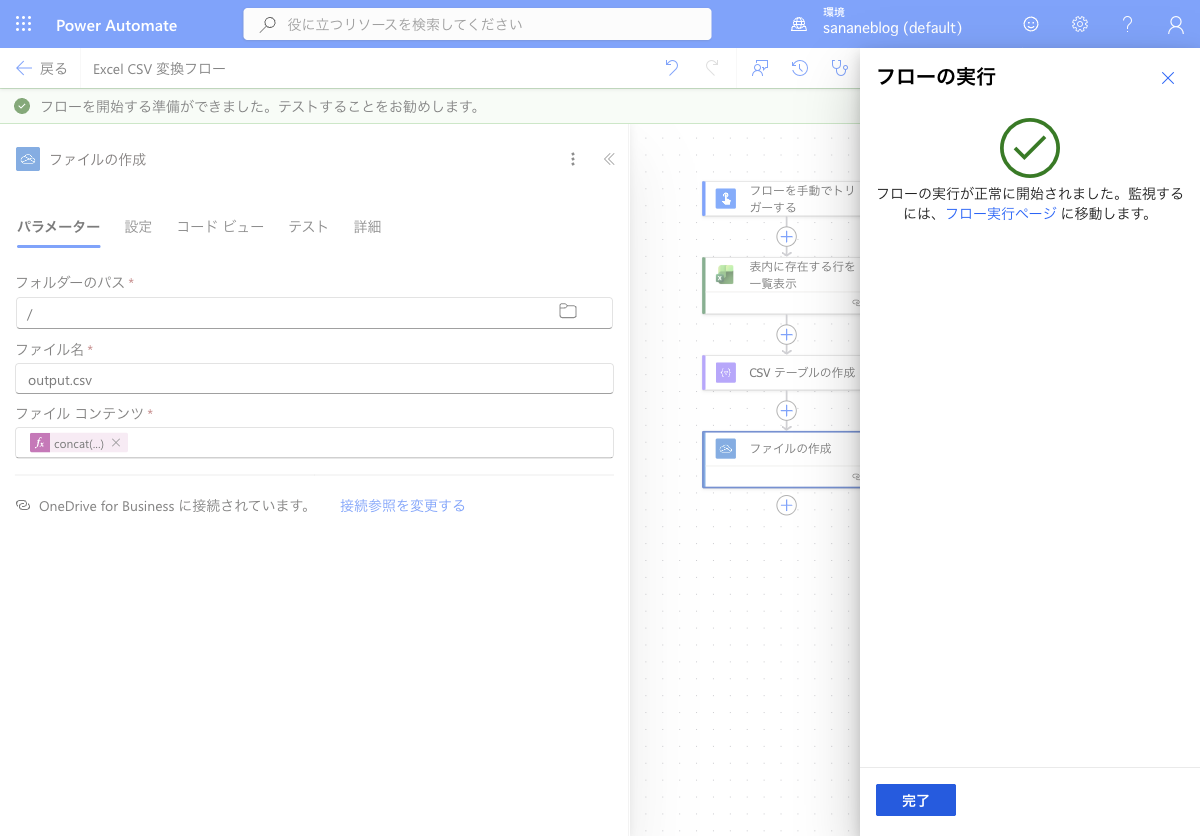This screenshot has width=1200, height=836.
Task: Switch to the 設定 tab
Action: point(138,227)
